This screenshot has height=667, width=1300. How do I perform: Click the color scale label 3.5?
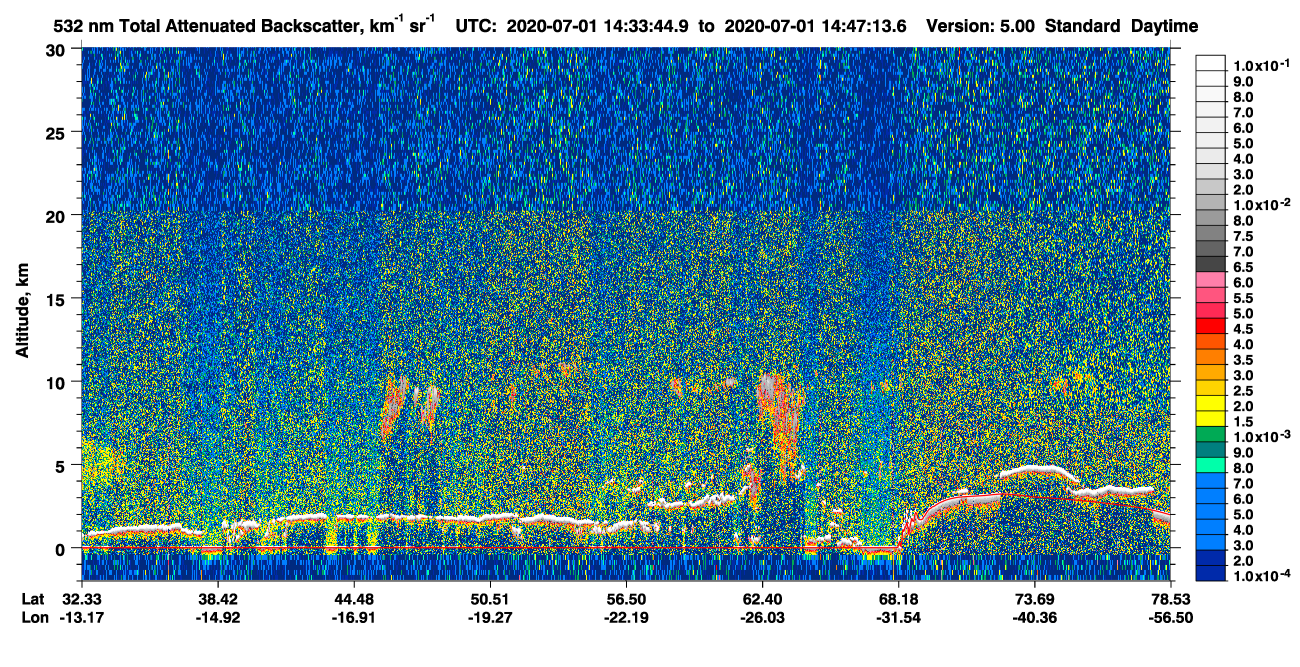(x=1243, y=360)
